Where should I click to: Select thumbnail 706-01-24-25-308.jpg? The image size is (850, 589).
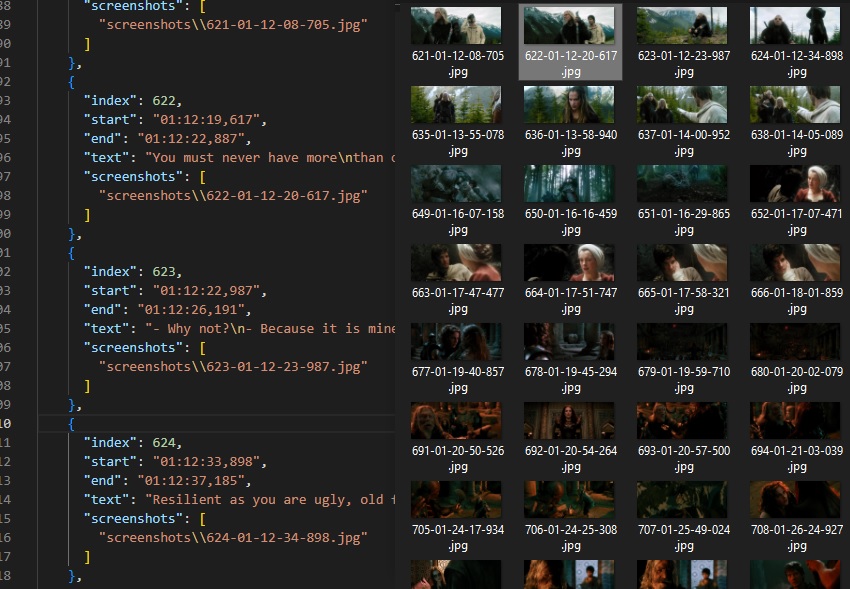(569, 500)
